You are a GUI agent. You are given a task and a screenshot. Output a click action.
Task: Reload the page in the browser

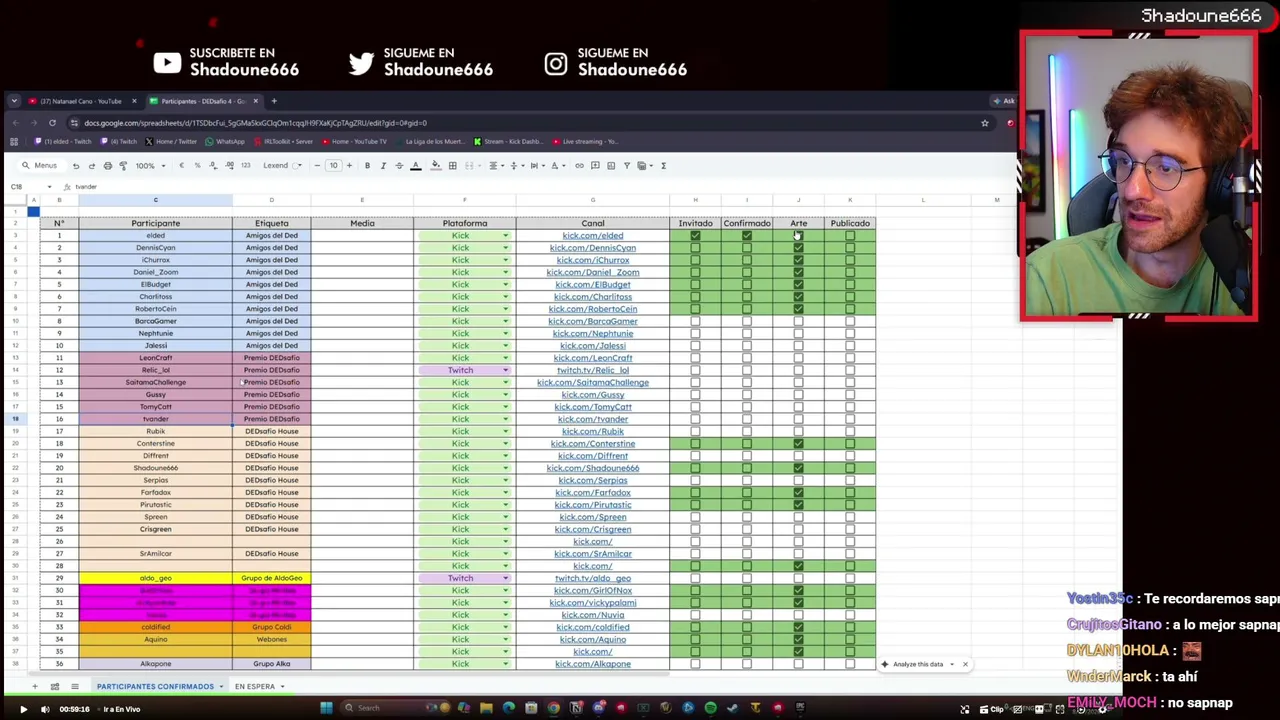[52, 123]
